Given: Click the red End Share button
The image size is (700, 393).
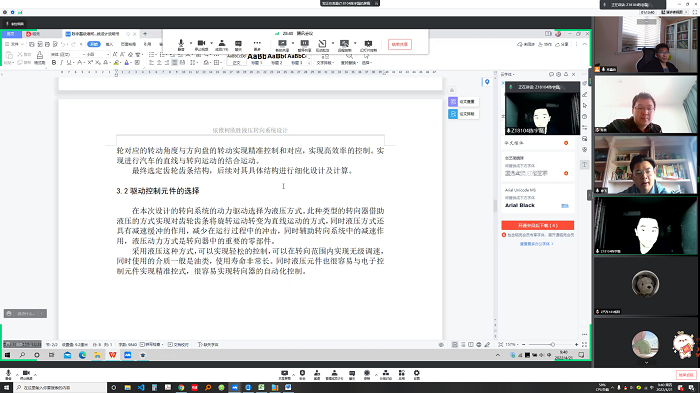Looking at the screenshot, I should pos(400,44).
